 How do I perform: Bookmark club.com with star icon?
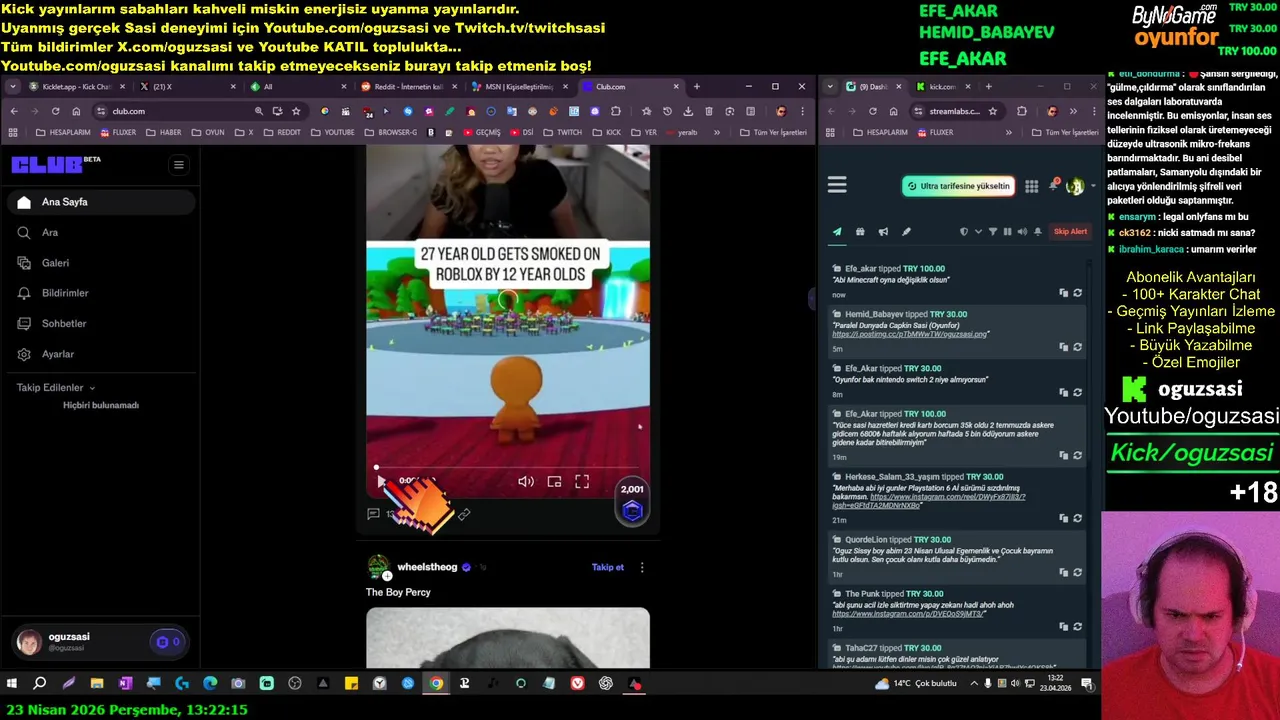click(x=296, y=111)
